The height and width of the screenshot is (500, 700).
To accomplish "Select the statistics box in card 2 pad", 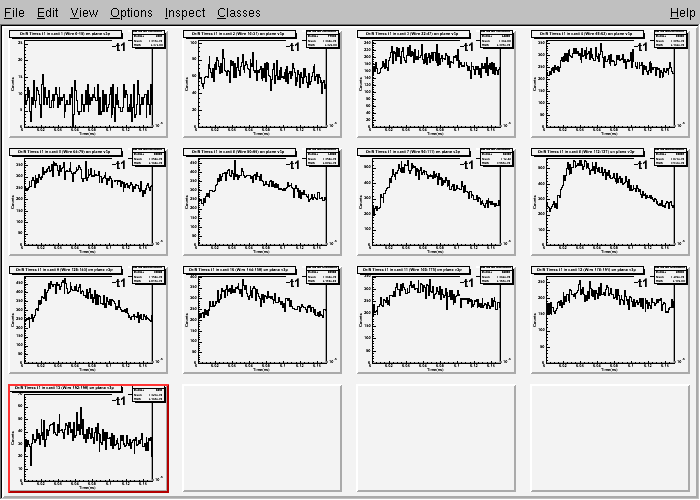I will [x=323, y=39].
